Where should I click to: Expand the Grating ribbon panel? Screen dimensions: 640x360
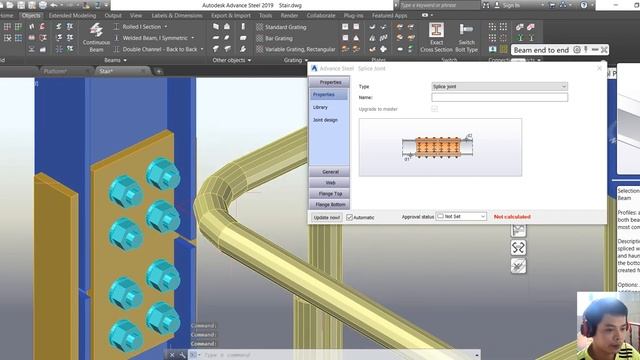296,60
